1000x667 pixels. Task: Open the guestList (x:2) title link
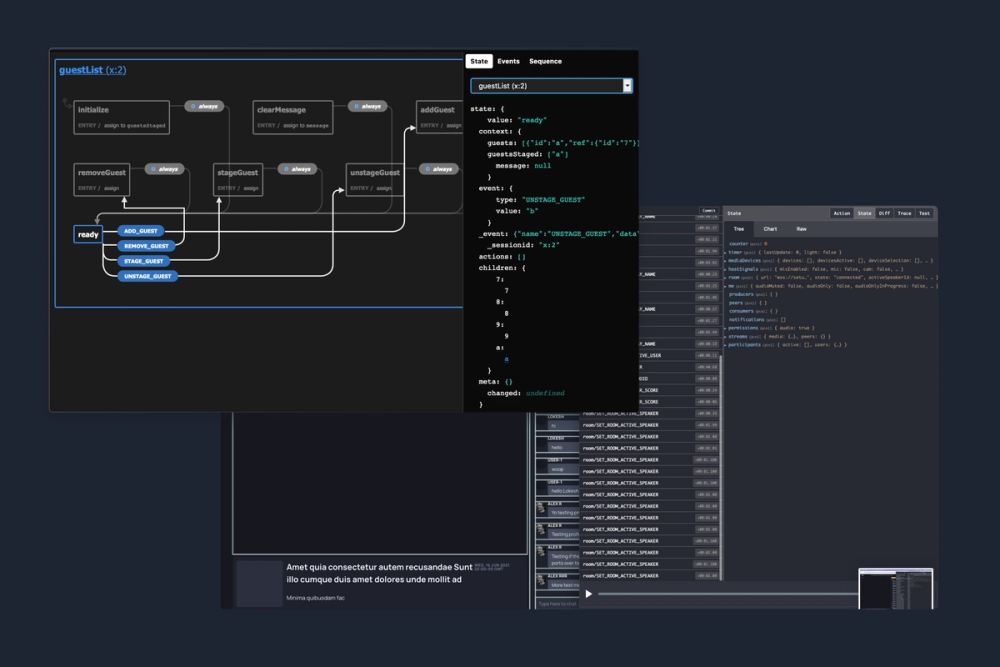pos(92,70)
